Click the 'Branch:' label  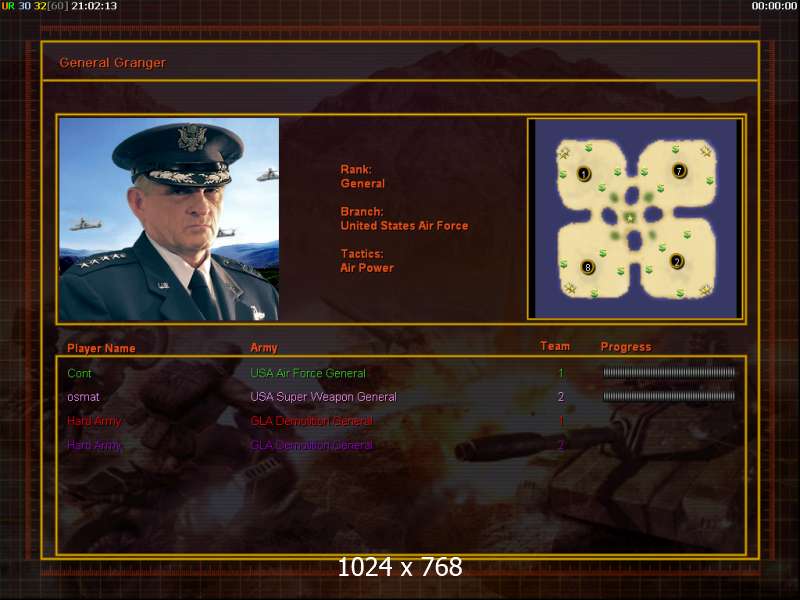pyautogui.click(x=362, y=212)
